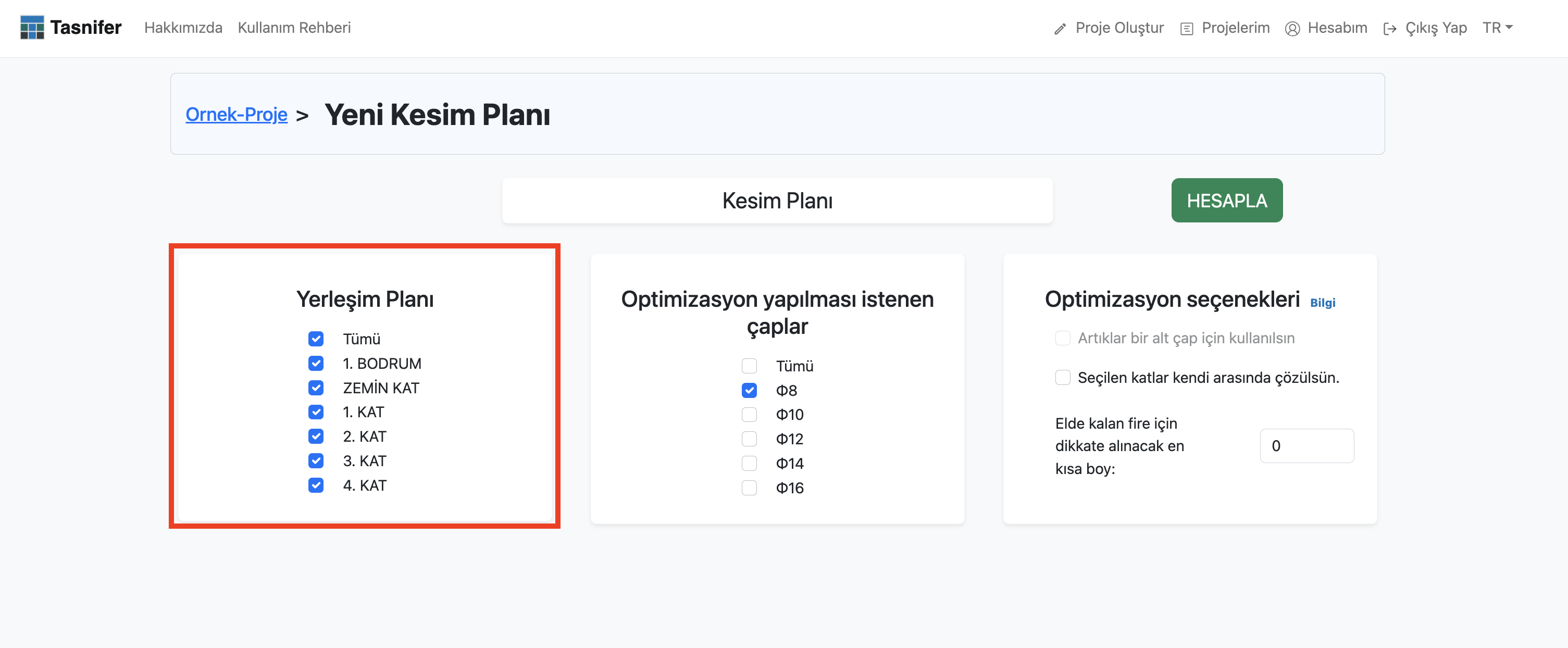The image size is (1568, 648).
Task: Select Çıkış Yap to log out
Action: (x=1435, y=28)
